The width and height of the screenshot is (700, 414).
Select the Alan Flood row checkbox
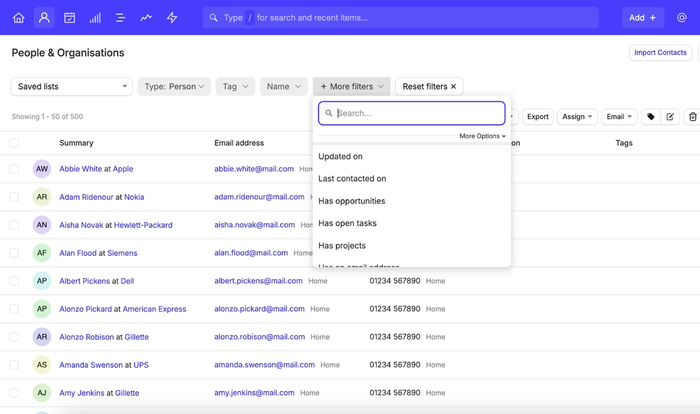click(14, 253)
